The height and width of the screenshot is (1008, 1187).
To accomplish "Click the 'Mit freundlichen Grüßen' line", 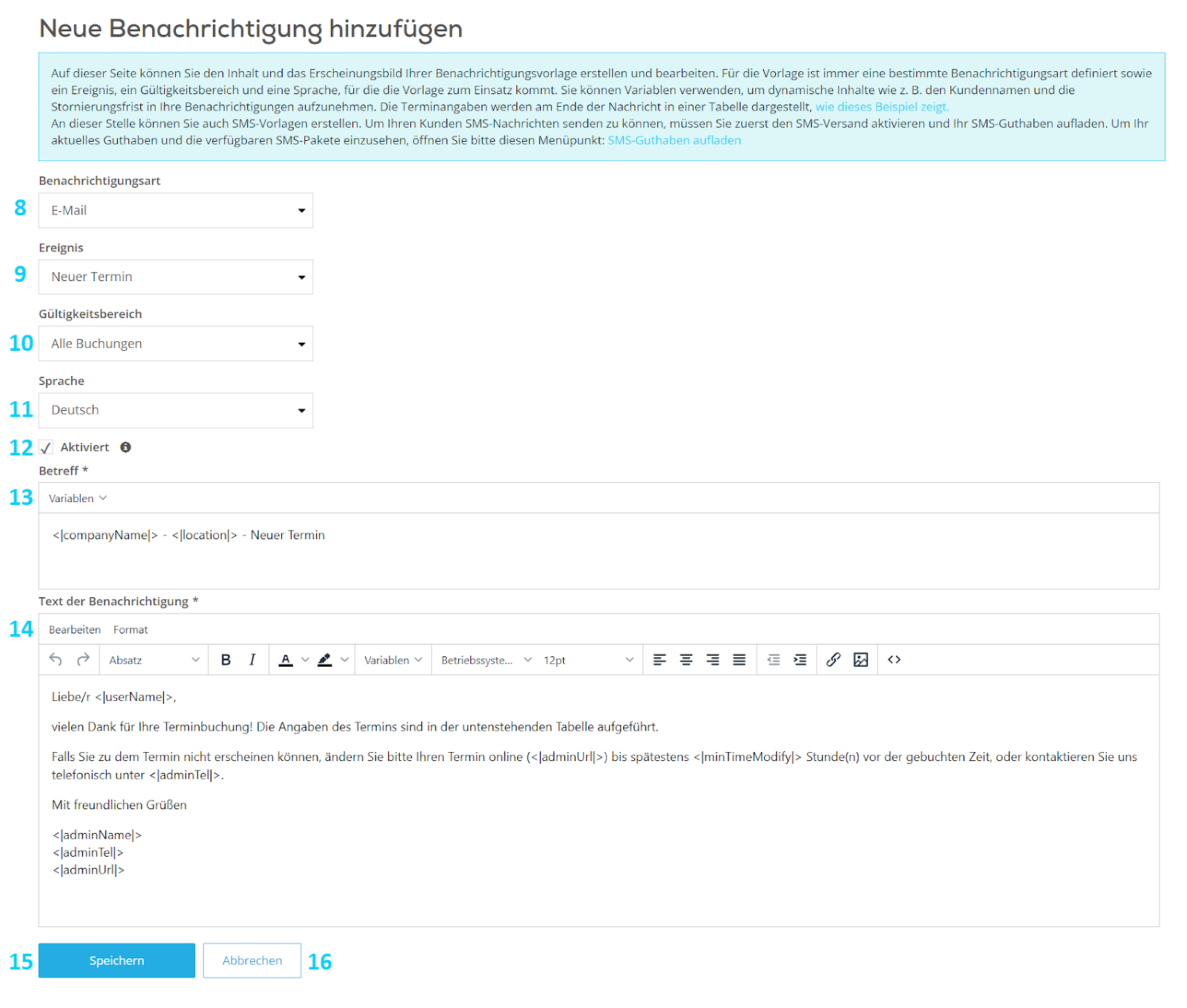I will (x=119, y=805).
